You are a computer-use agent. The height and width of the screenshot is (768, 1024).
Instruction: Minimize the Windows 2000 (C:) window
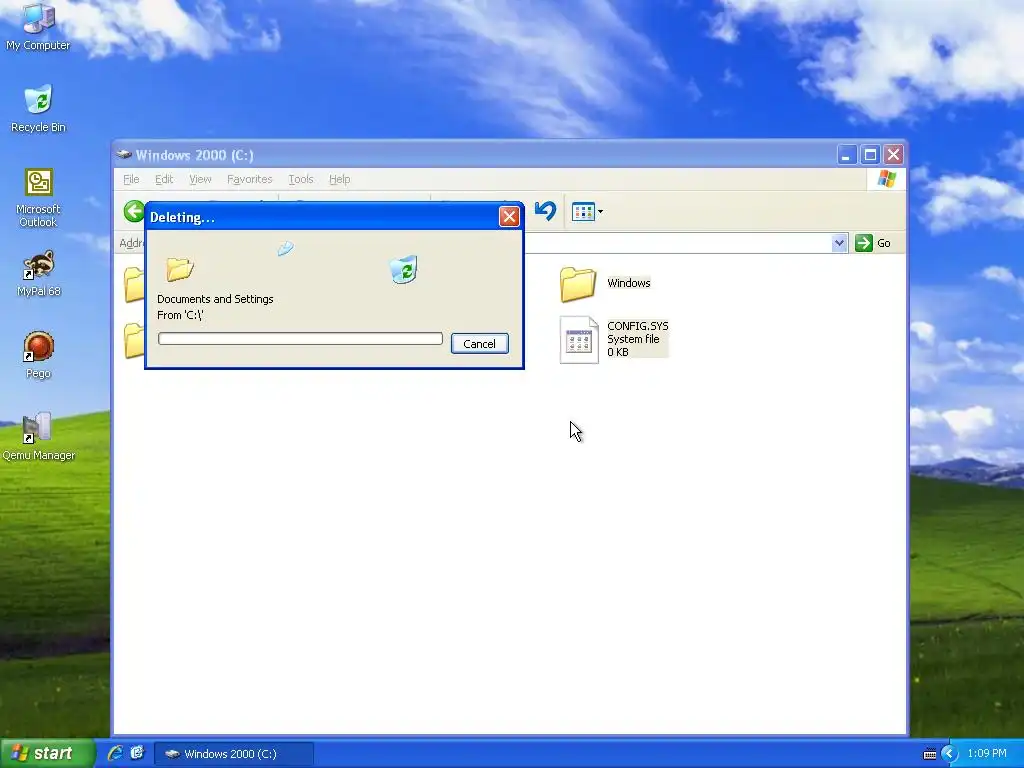(x=846, y=155)
